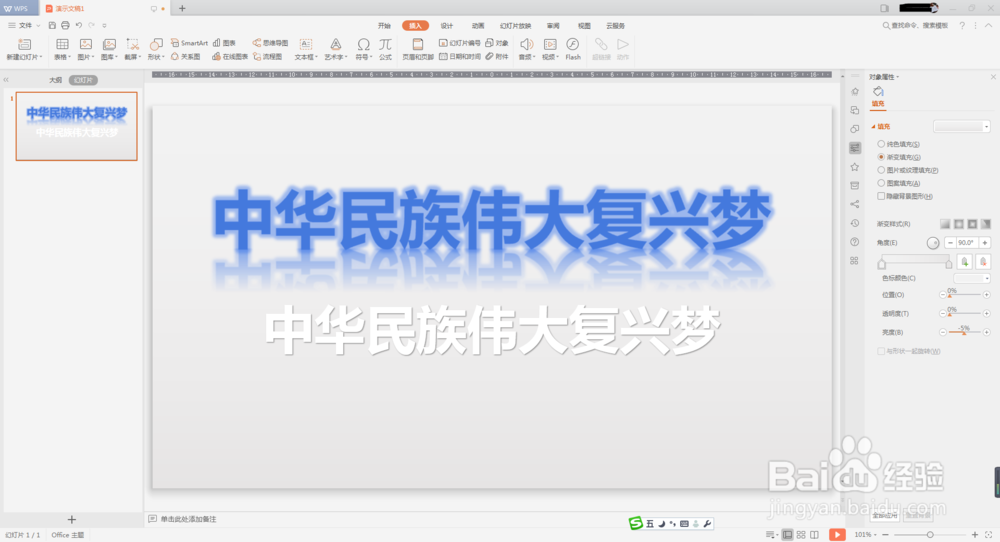This screenshot has width=1000, height=542.
Task: Start slideshow with orange play button
Action: click(837, 534)
